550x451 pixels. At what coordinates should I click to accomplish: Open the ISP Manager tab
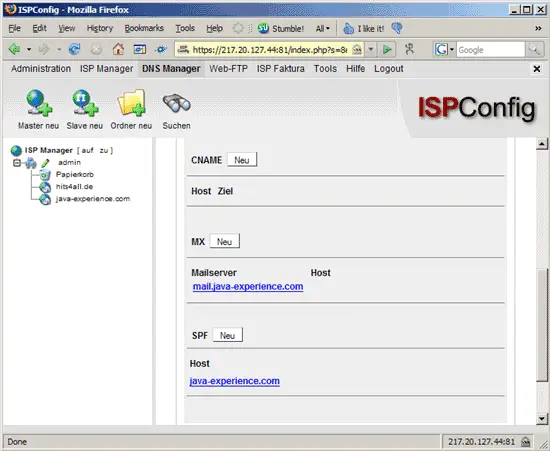pyautogui.click(x=107, y=69)
